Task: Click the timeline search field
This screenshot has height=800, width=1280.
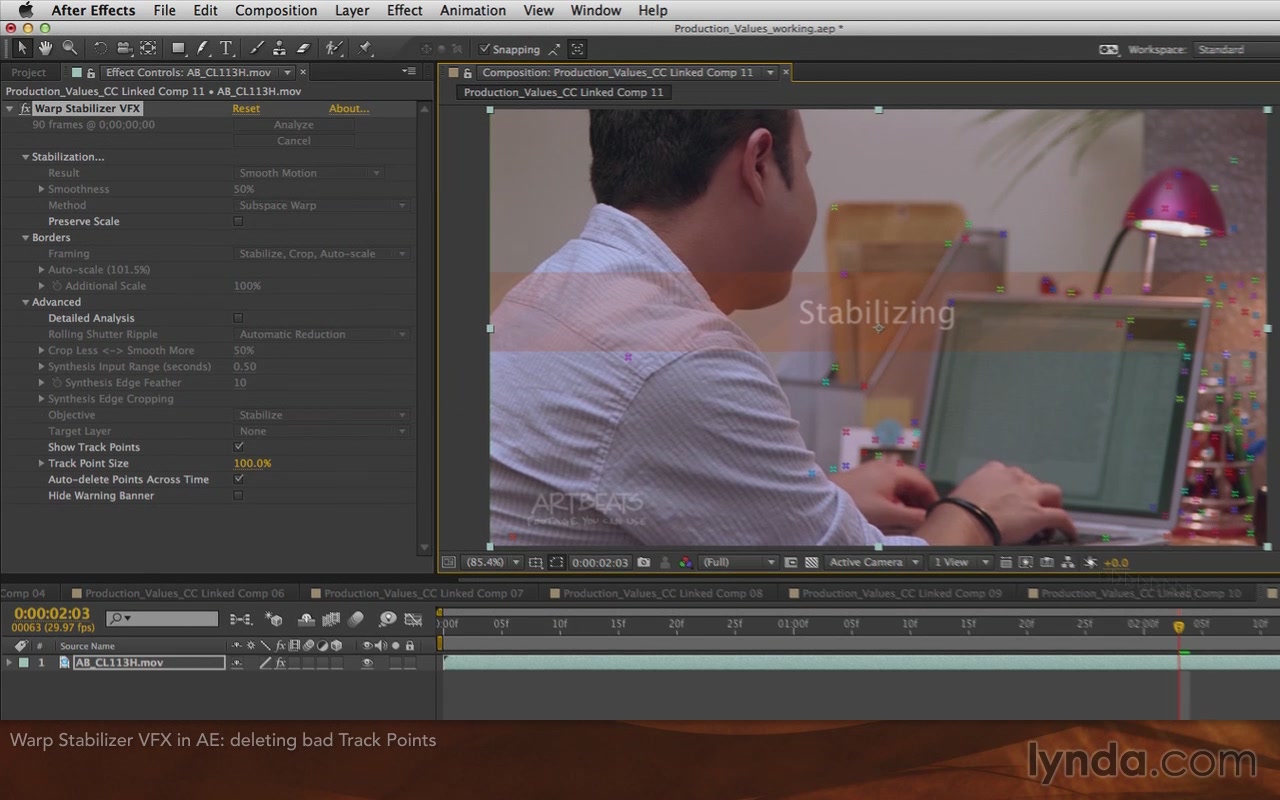Action: (x=163, y=619)
